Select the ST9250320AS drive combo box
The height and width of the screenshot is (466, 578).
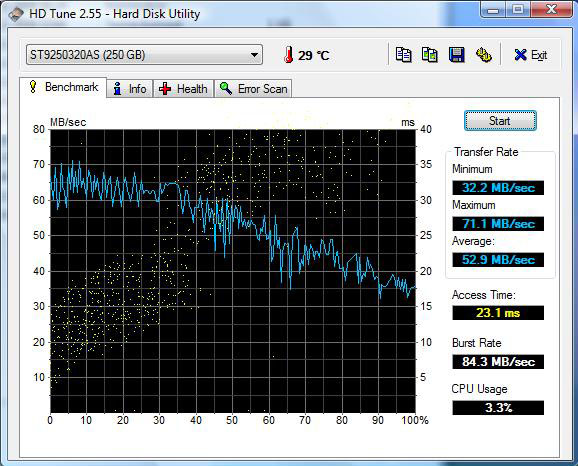coord(144,55)
